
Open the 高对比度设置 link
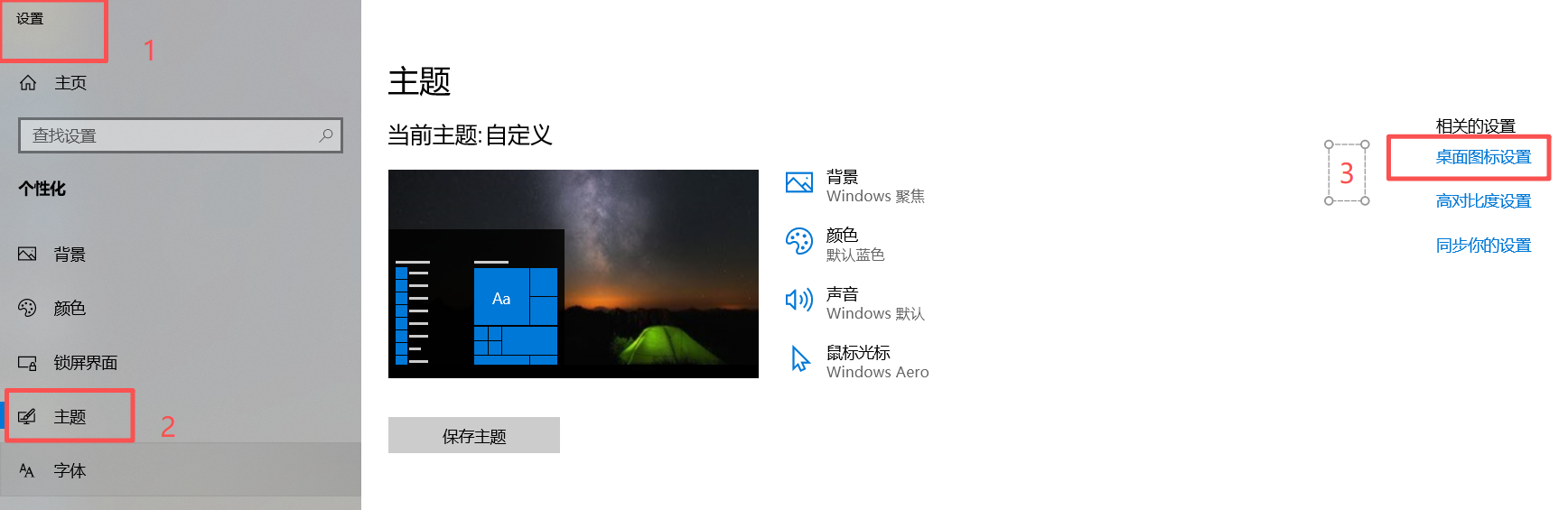click(x=1483, y=201)
